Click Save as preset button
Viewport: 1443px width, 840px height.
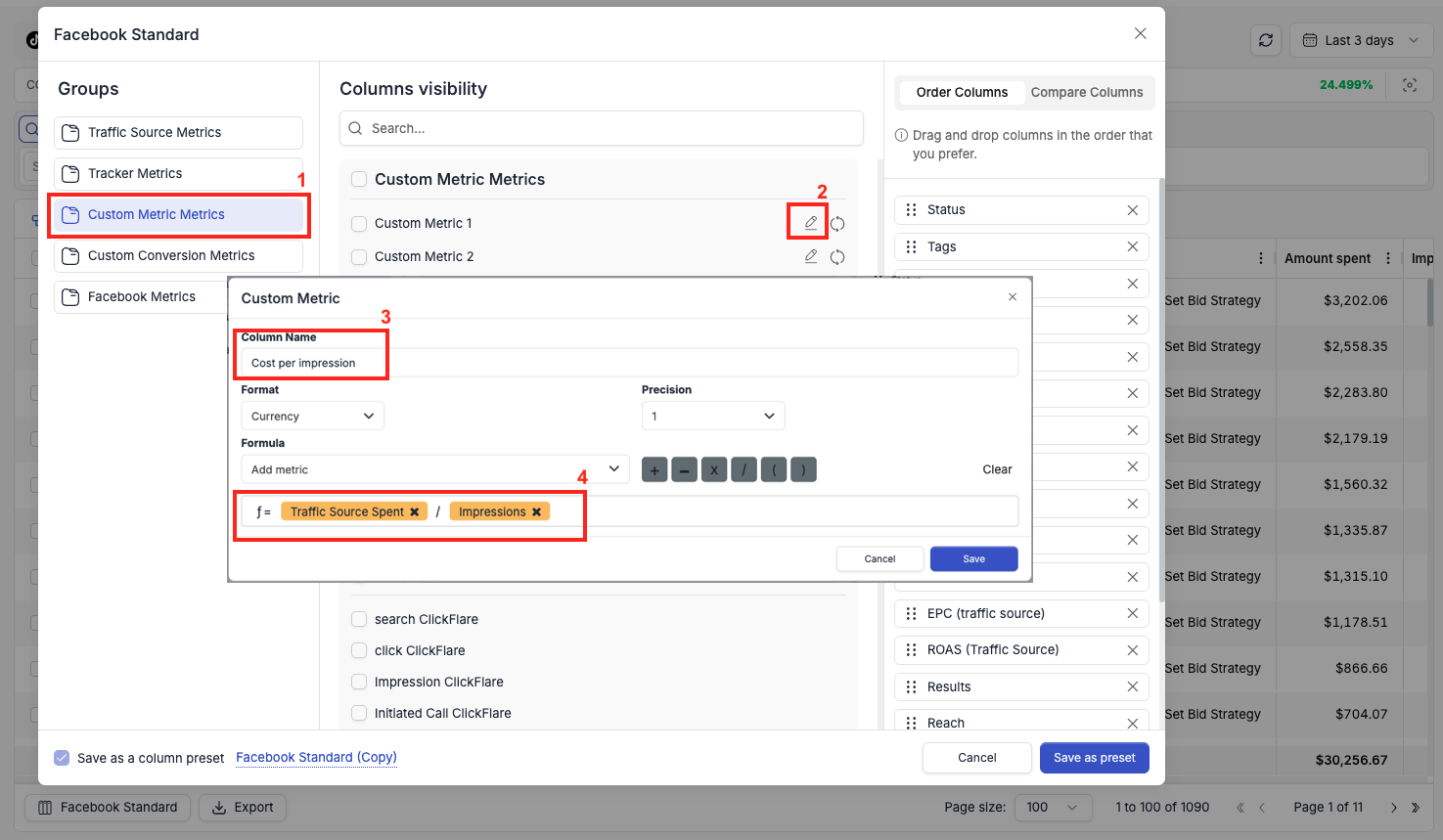(x=1094, y=758)
